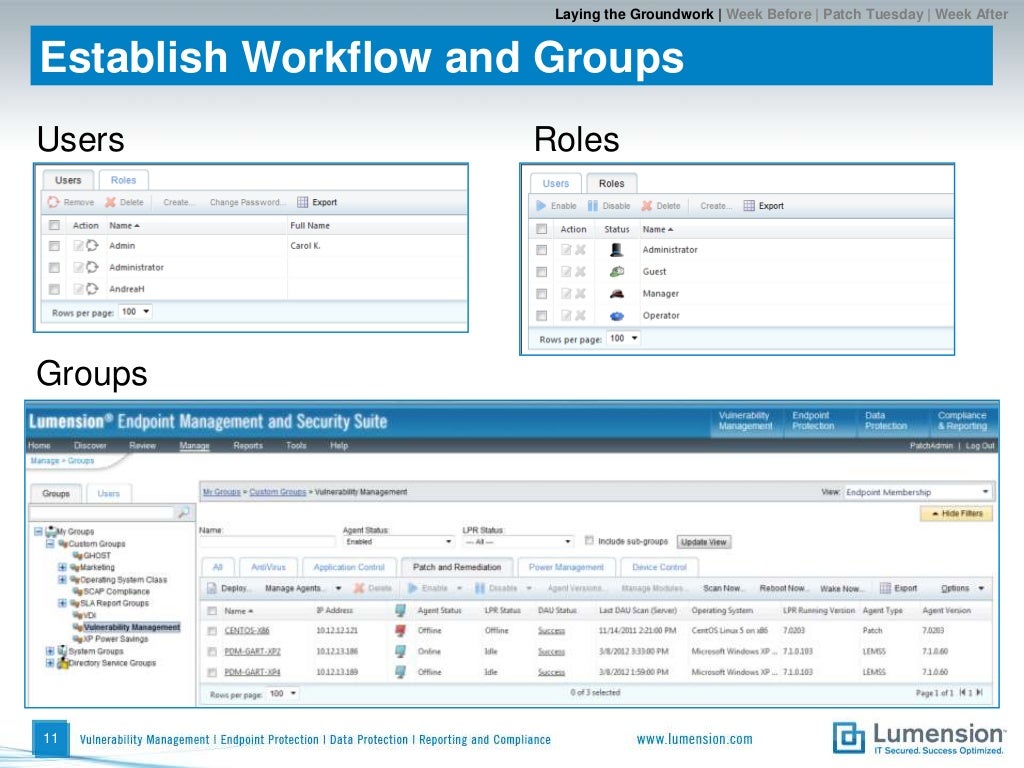This screenshot has width=1024, height=768.
Task: Click the magnifier search icon in Groups pane
Action: click(184, 512)
